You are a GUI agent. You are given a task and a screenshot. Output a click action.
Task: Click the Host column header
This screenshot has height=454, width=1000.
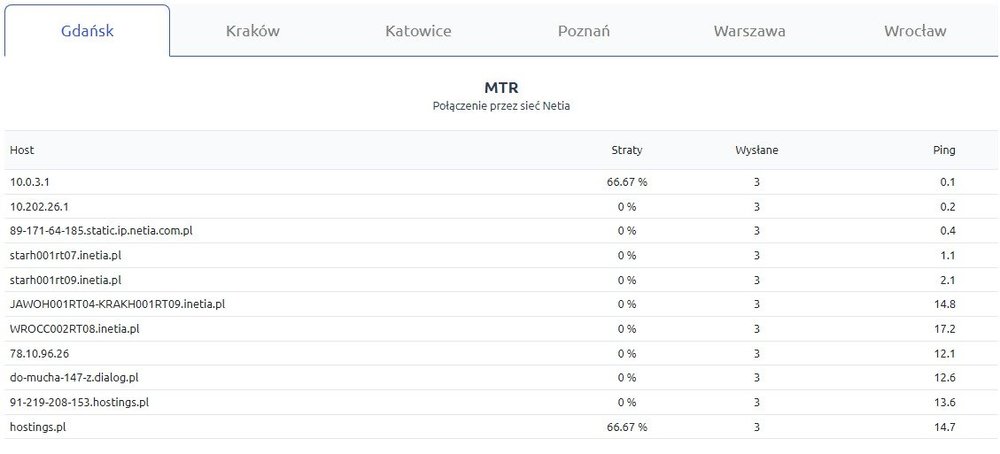tap(22, 150)
